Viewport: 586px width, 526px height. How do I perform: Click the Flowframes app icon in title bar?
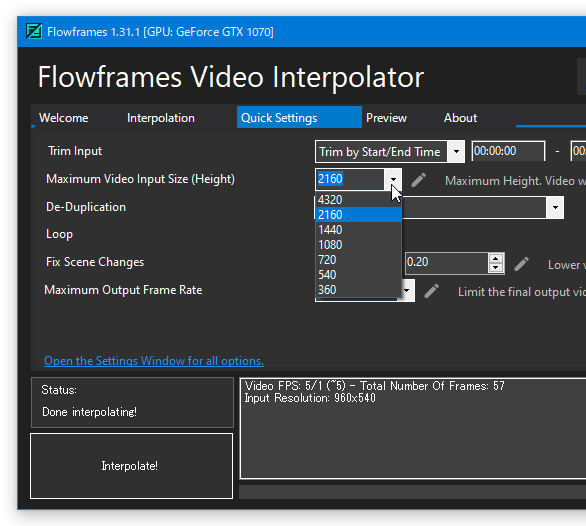click(34, 31)
